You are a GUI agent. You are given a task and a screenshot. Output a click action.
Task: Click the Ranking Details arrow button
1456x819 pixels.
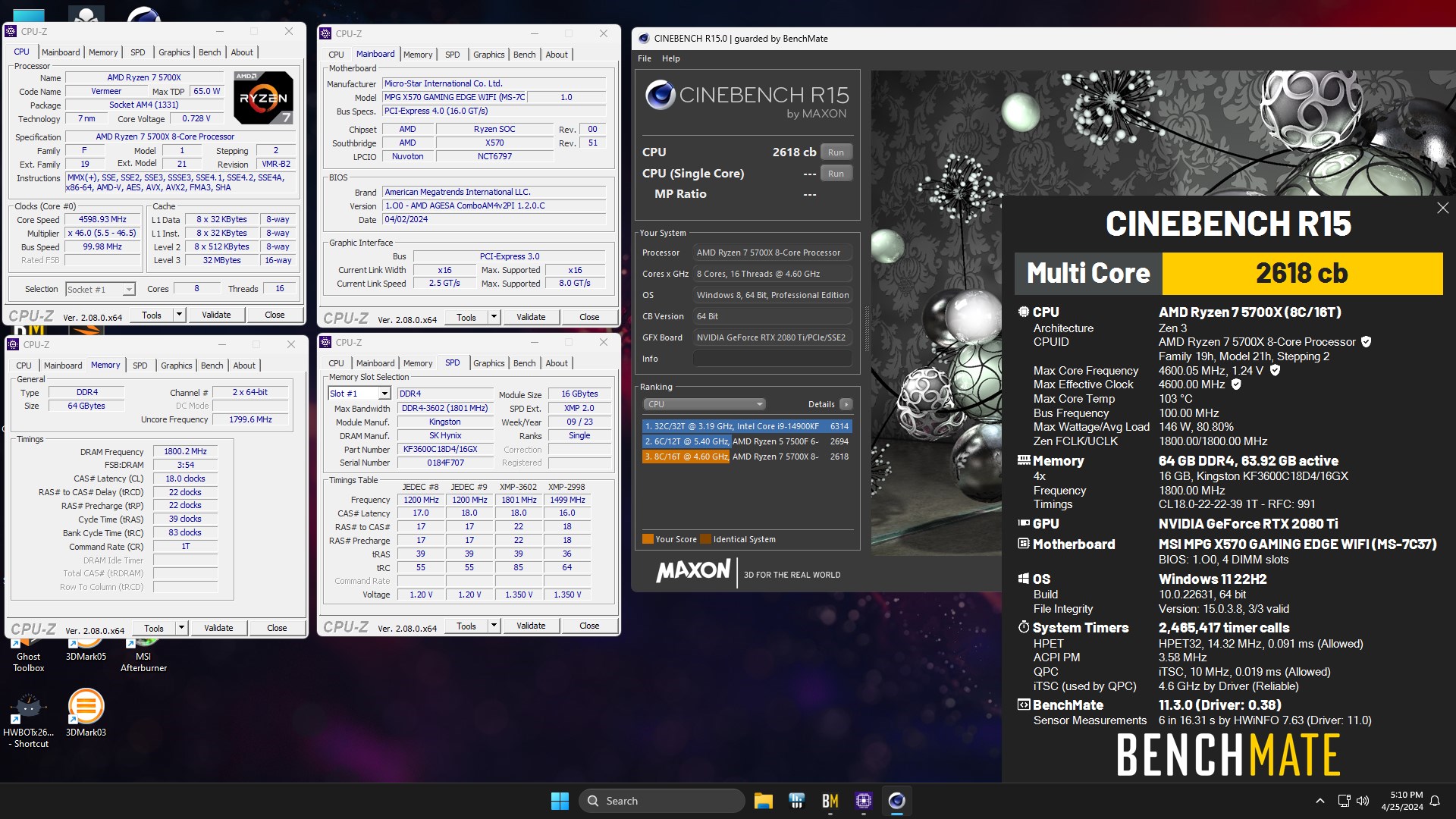click(846, 404)
